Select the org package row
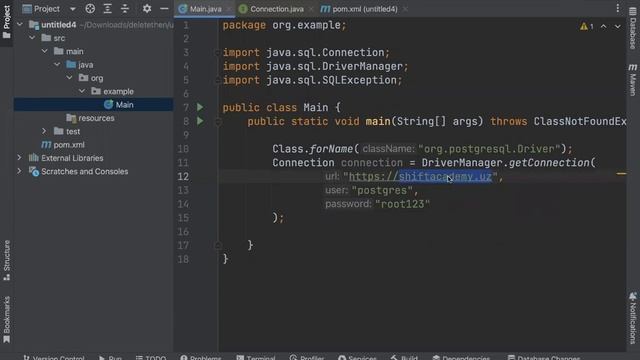This screenshot has height=360, width=640. pos(93,78)
